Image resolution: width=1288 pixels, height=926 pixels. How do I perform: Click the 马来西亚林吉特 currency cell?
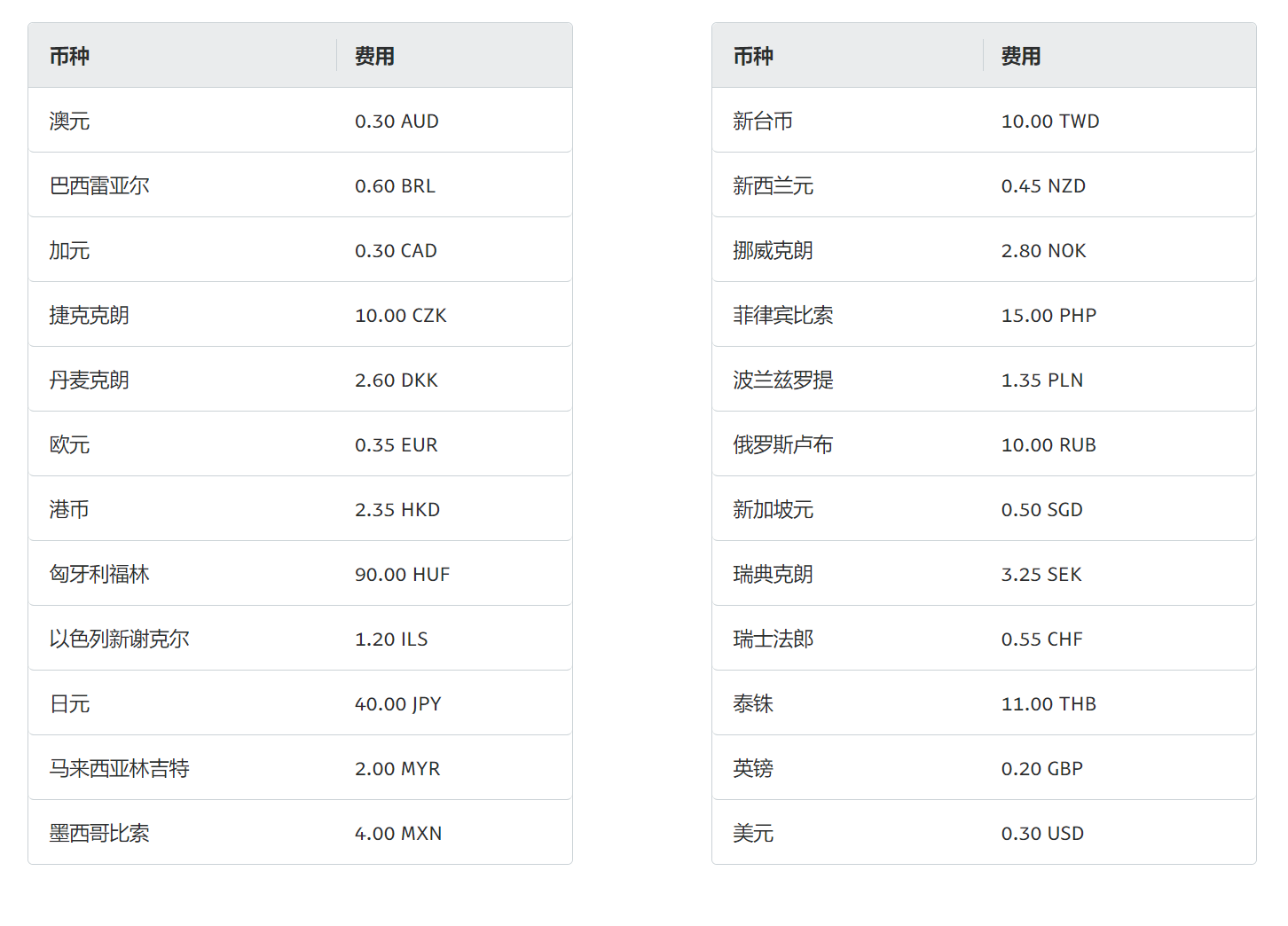coord(120,768)
